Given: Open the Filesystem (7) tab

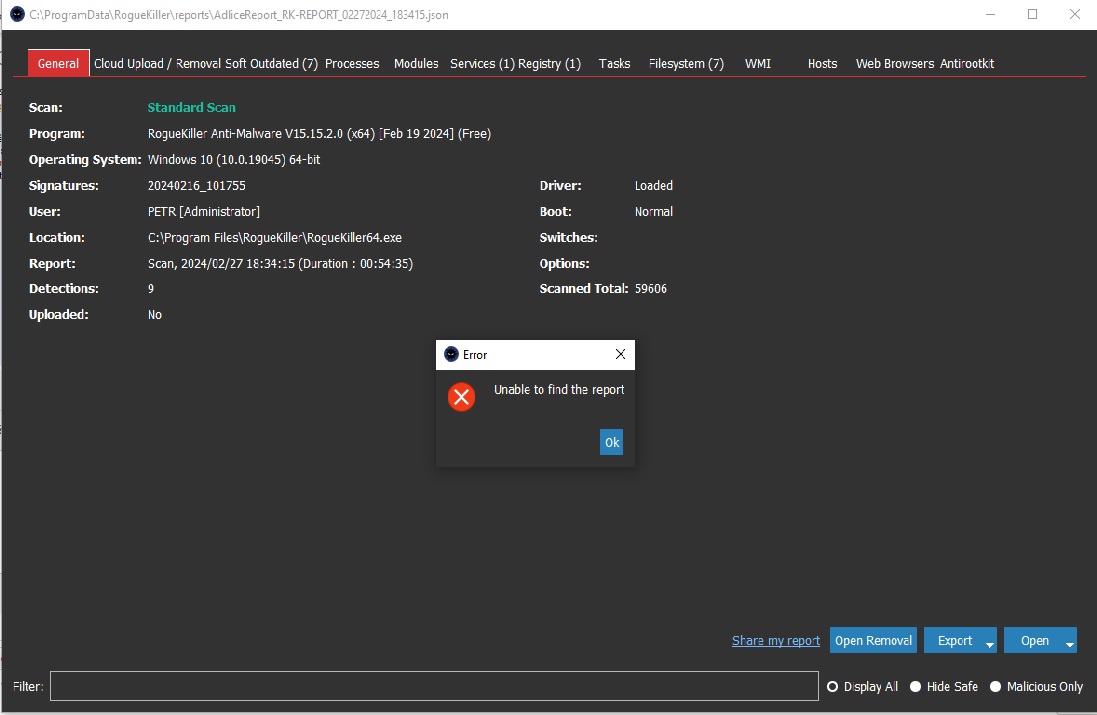Looking at the screenshot, I should 686,64.
